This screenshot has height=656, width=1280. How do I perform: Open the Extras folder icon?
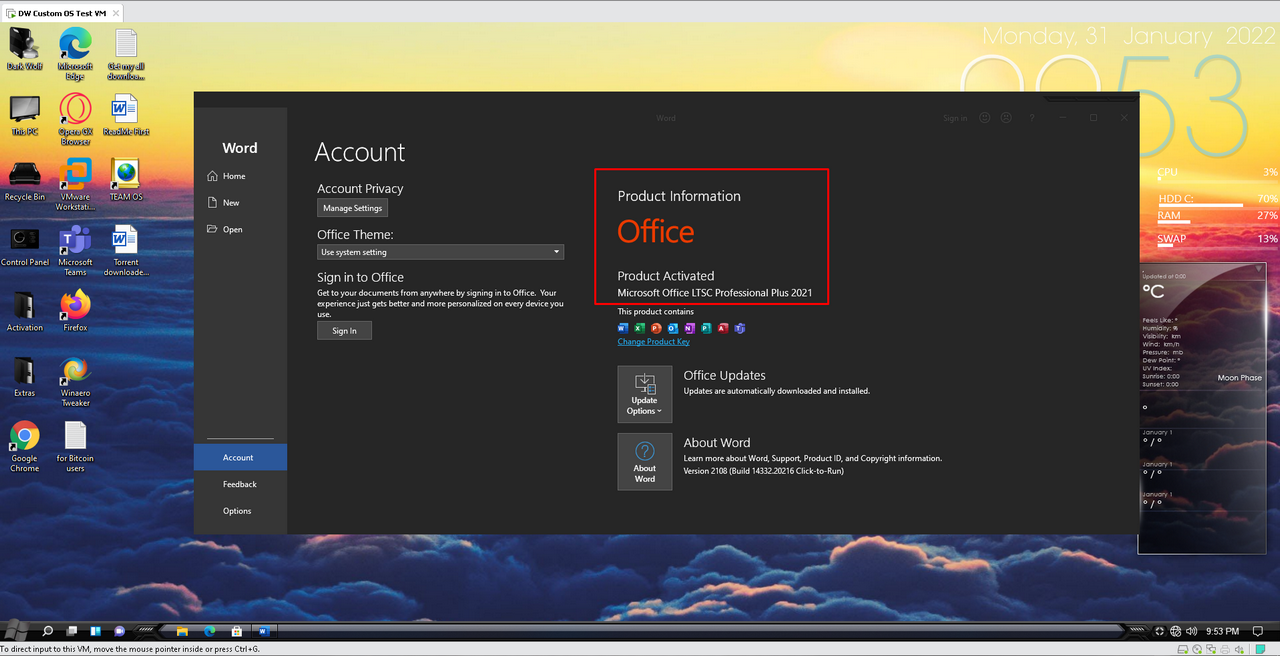point(25,376)
